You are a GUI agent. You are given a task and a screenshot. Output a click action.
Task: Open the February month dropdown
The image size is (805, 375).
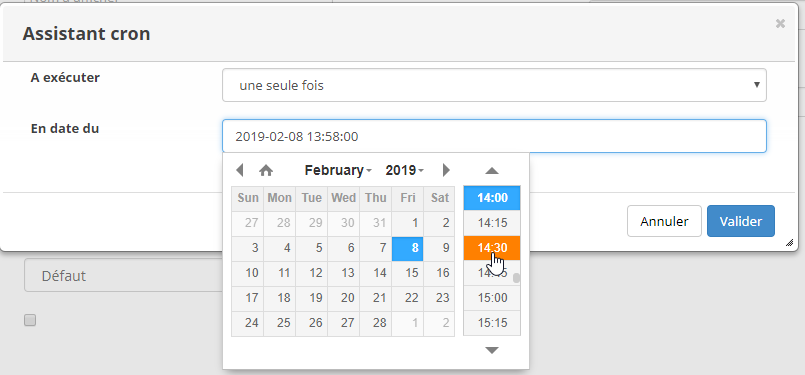click(338, 170)
